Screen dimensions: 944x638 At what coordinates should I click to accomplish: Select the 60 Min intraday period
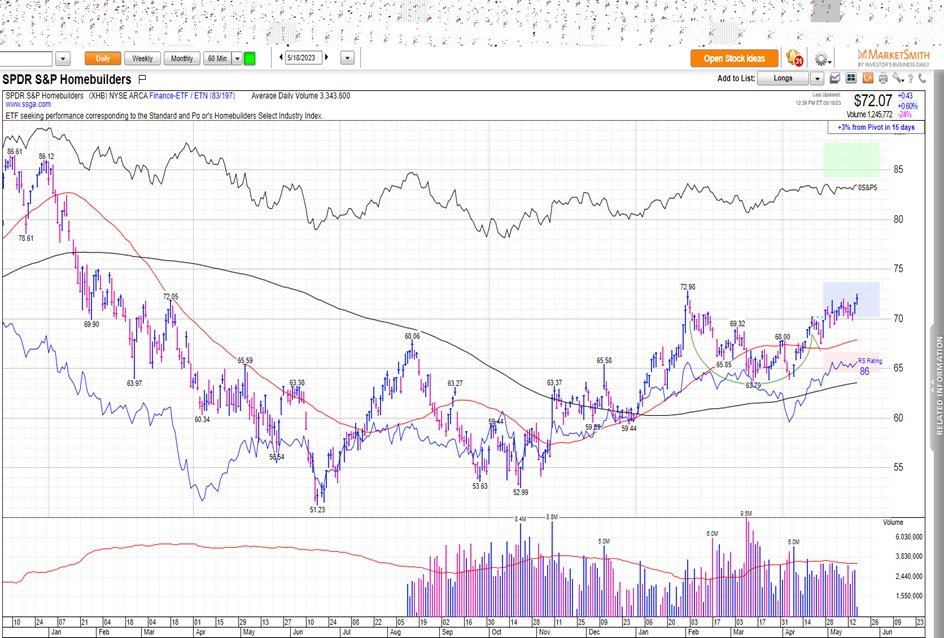tap(217, 58)
